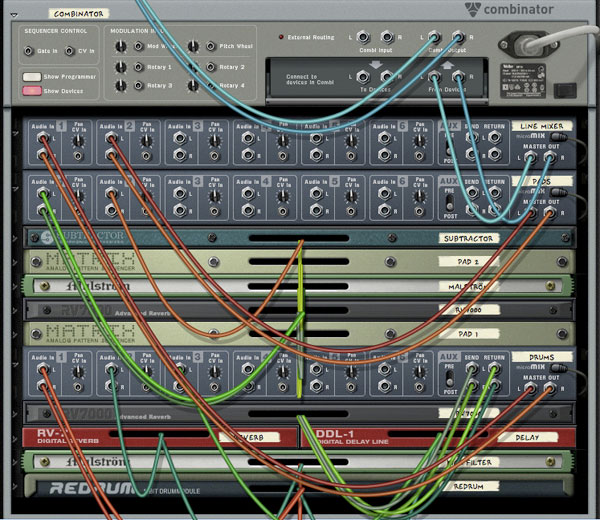Click the CV In jack under Sequencer Control

(69, 51)
